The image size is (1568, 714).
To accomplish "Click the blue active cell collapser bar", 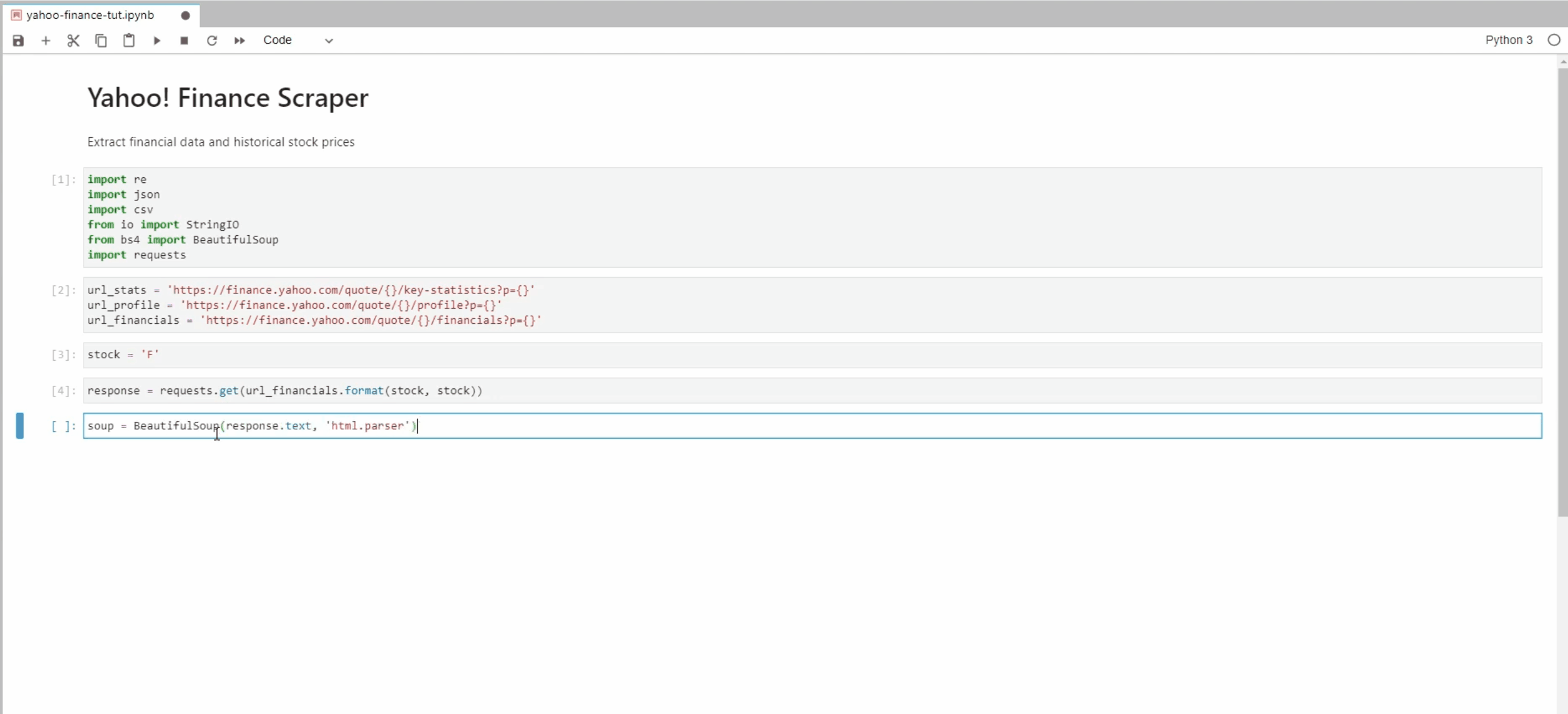I will [20, 426].
